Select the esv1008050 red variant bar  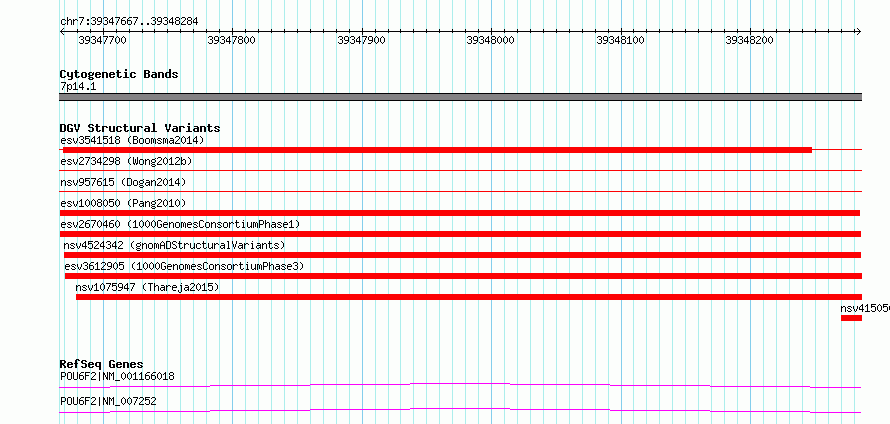[x=460, y=213]
